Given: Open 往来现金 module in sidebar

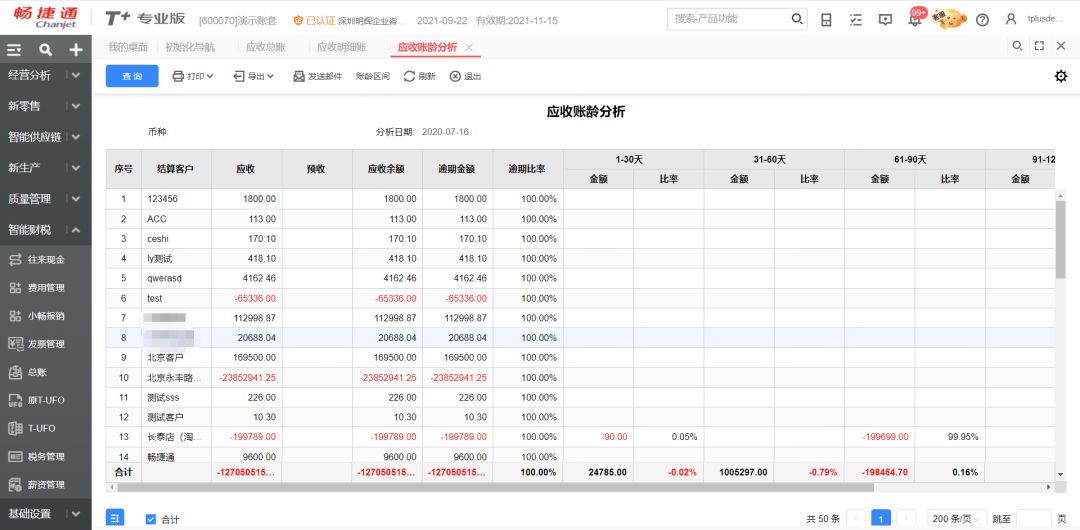Looking at the screenshot, I should coord(45,260).
